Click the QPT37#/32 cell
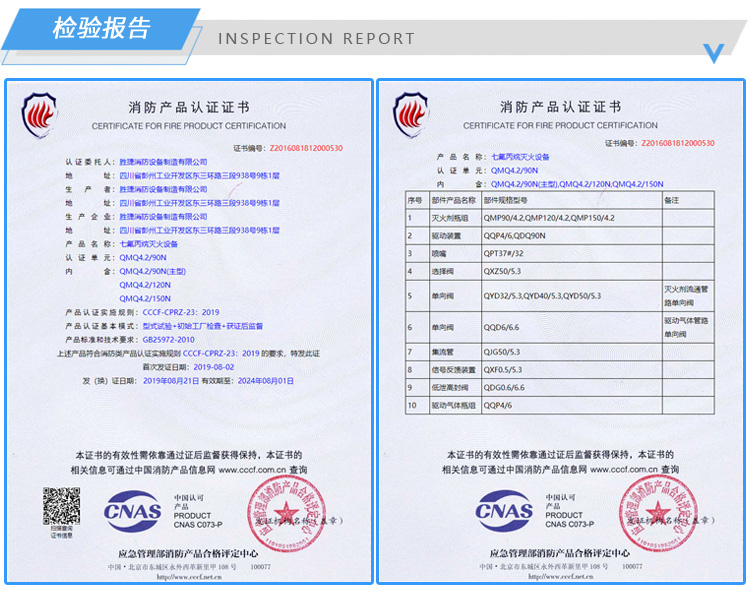Viewport: 750px width, 594px height. 572,253
